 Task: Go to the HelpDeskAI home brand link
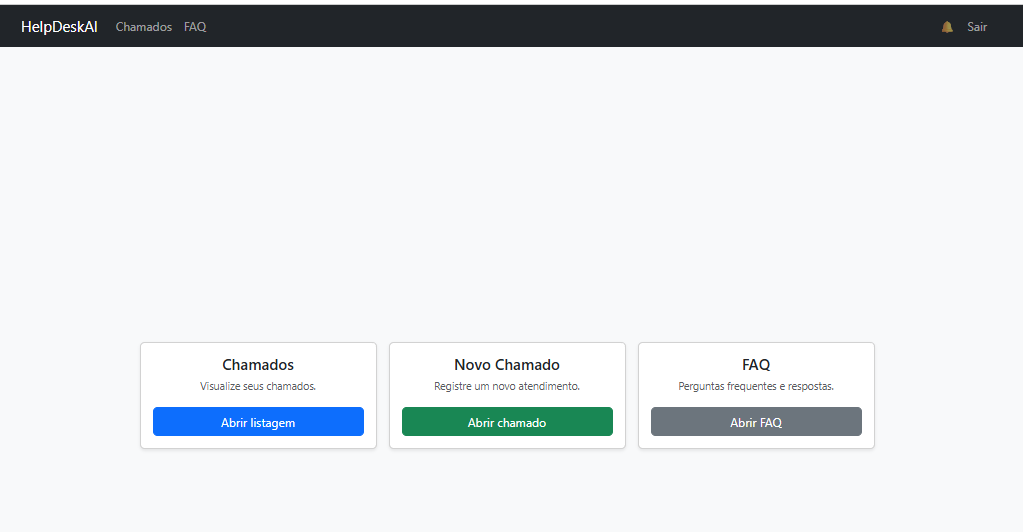coord(59,27)
